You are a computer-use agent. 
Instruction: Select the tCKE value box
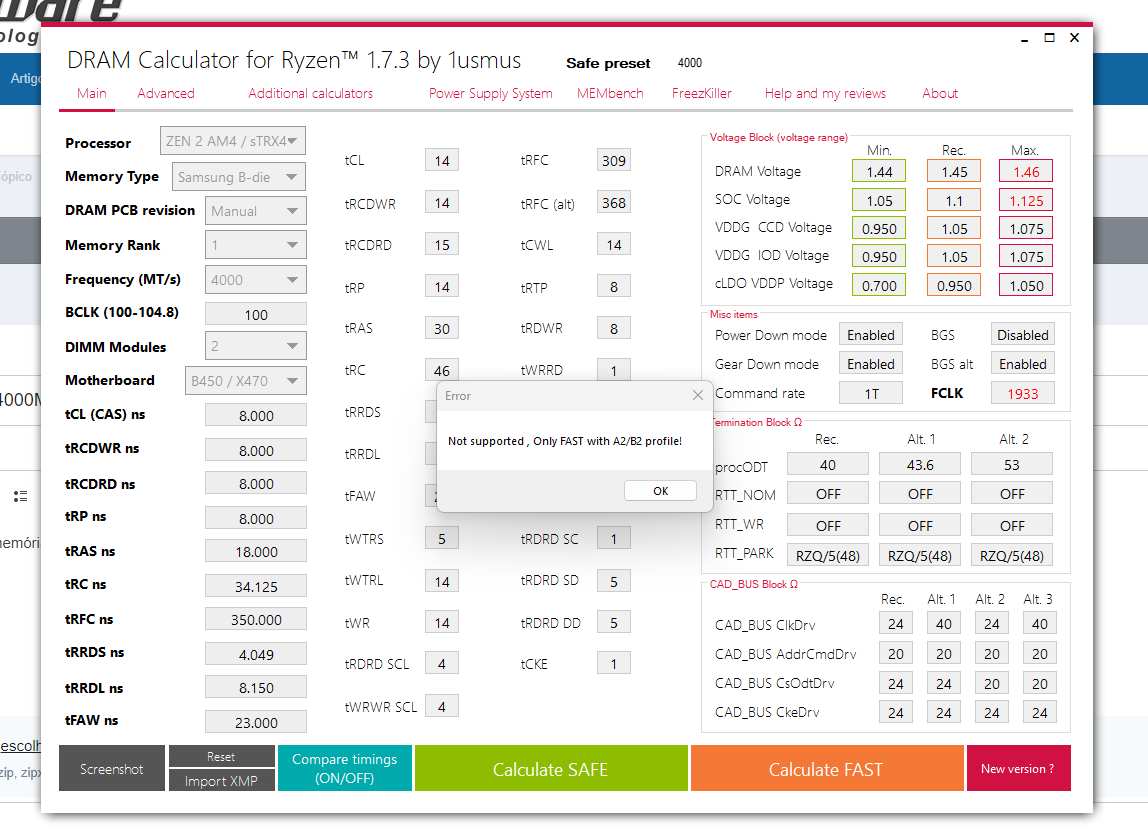coord(614,663)
